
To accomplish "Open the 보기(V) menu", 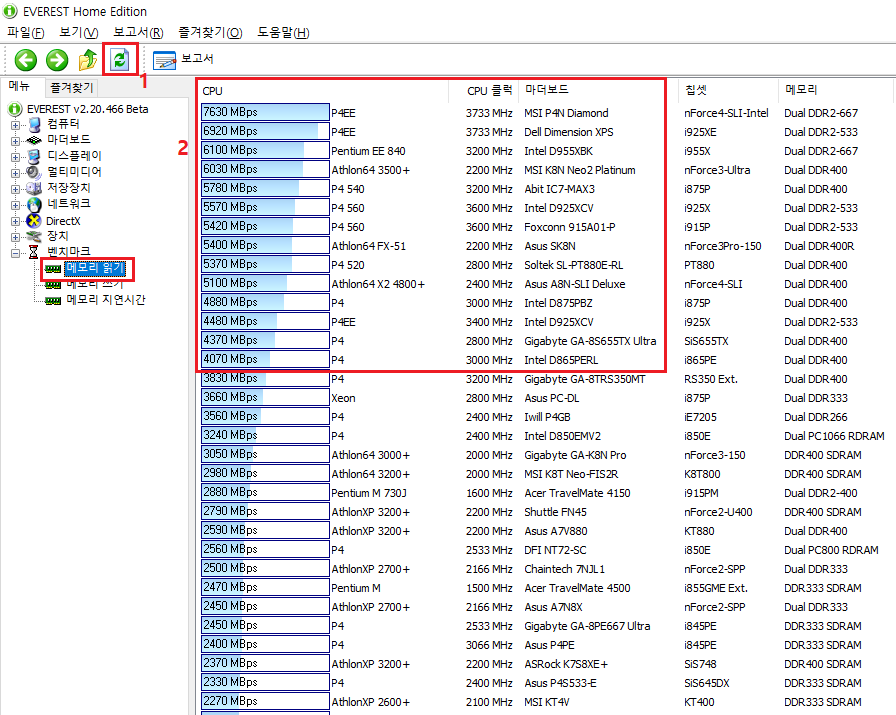I will [79, 33].
